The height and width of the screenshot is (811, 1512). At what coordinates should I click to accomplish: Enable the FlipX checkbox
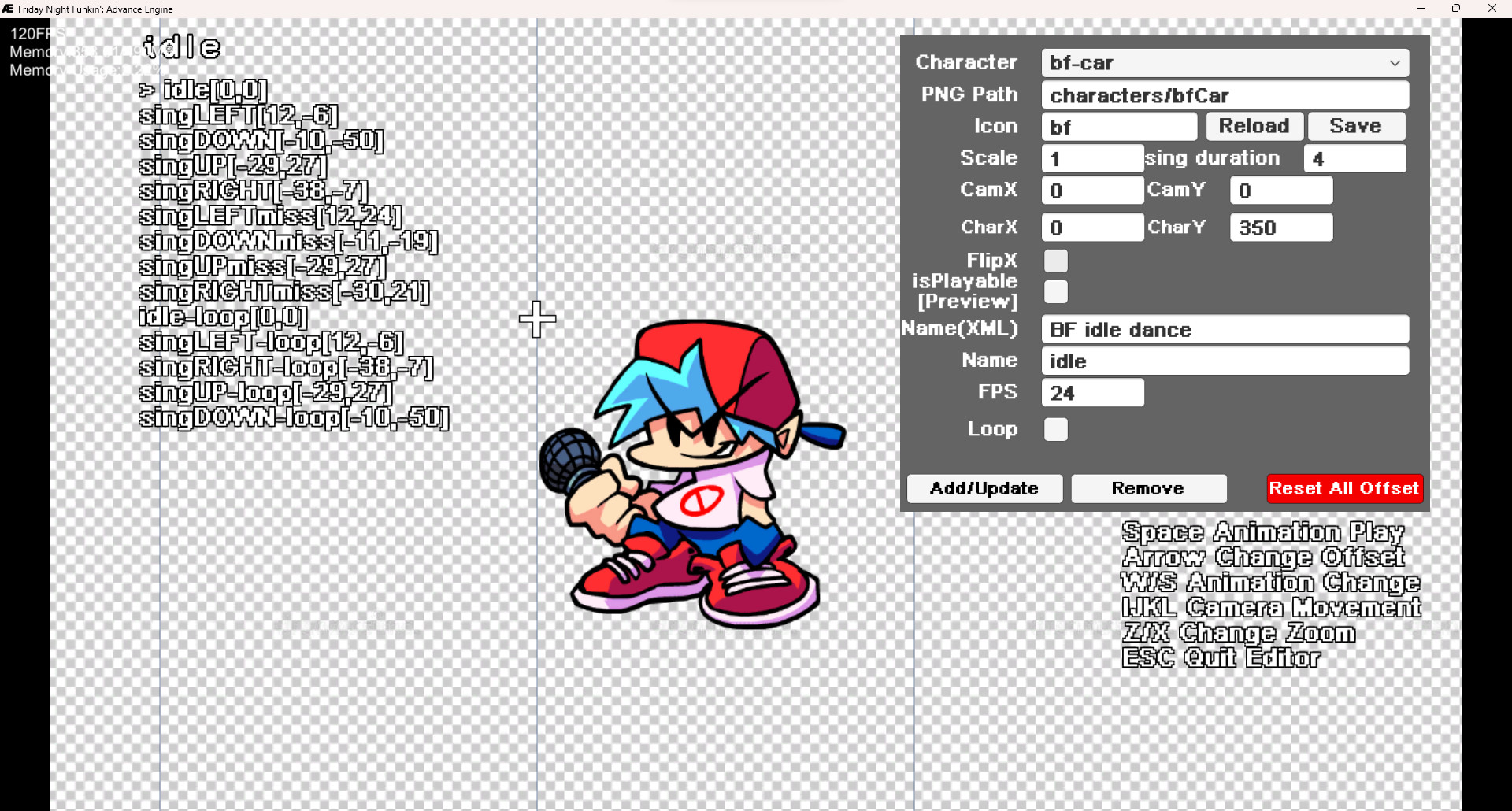[1056, 260]
